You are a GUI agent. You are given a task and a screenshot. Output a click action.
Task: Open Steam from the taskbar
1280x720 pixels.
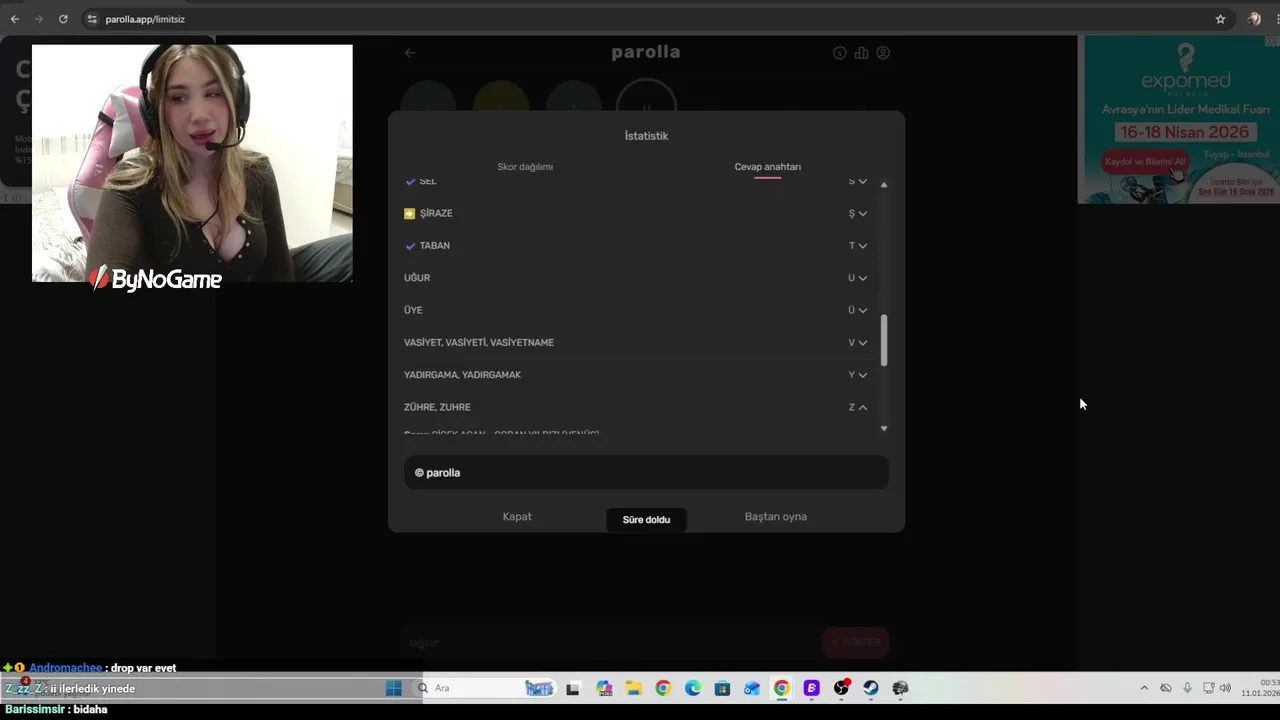(871, 688)
